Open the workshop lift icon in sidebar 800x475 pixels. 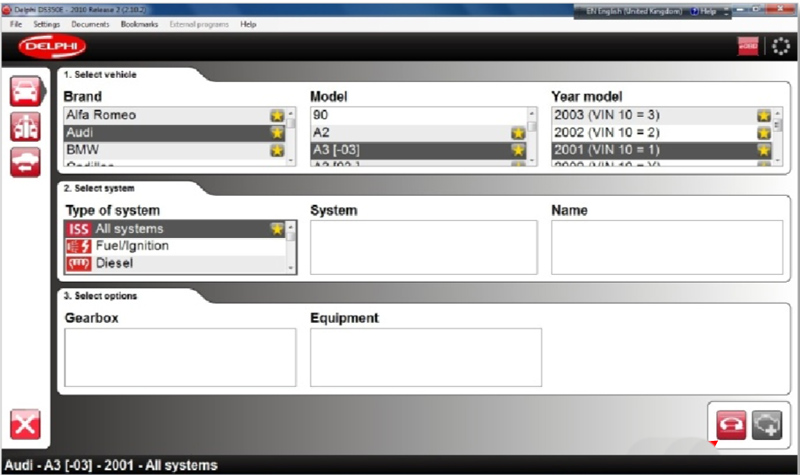[x=26, y=127]
